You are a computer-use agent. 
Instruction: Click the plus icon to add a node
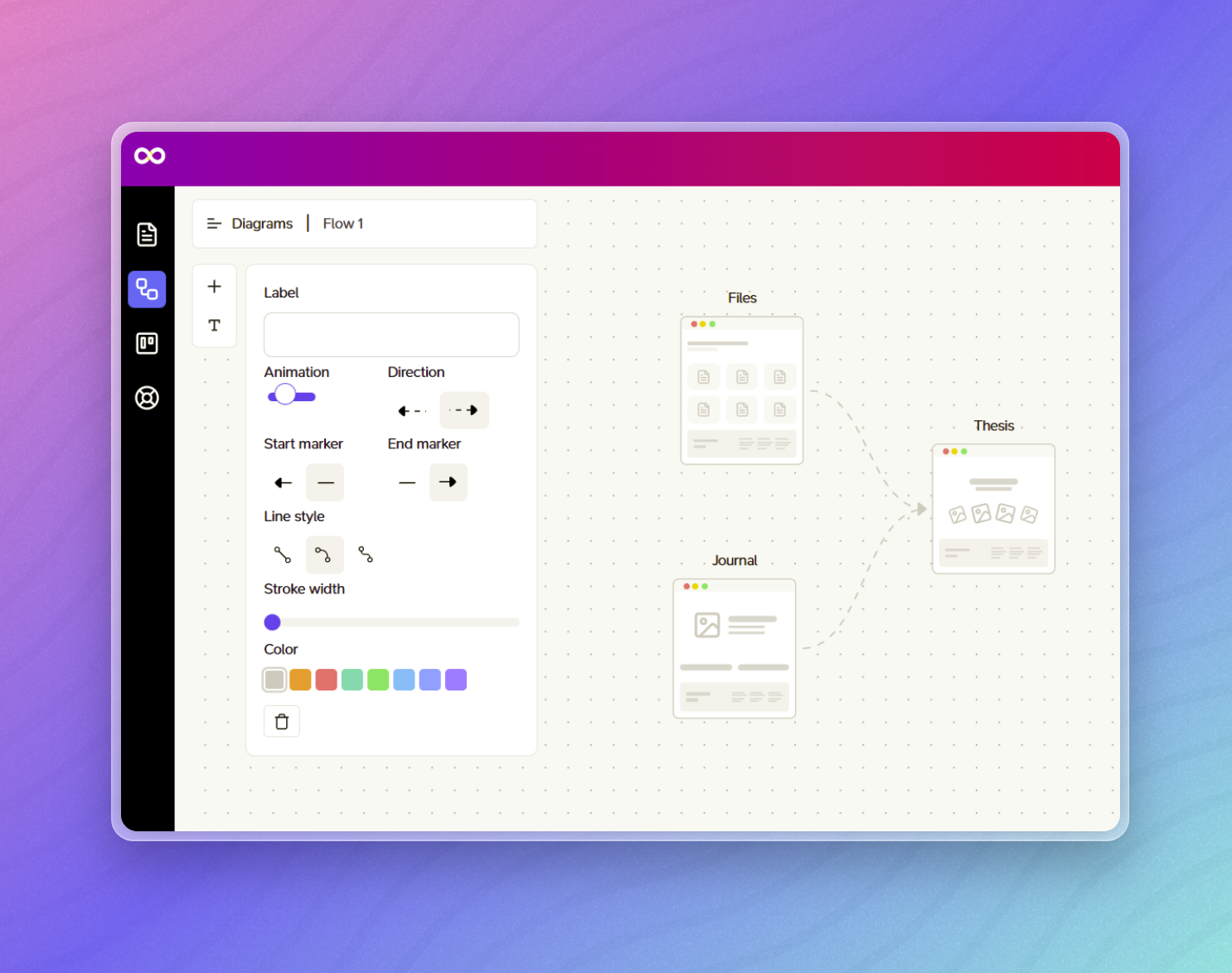(214, 285)
